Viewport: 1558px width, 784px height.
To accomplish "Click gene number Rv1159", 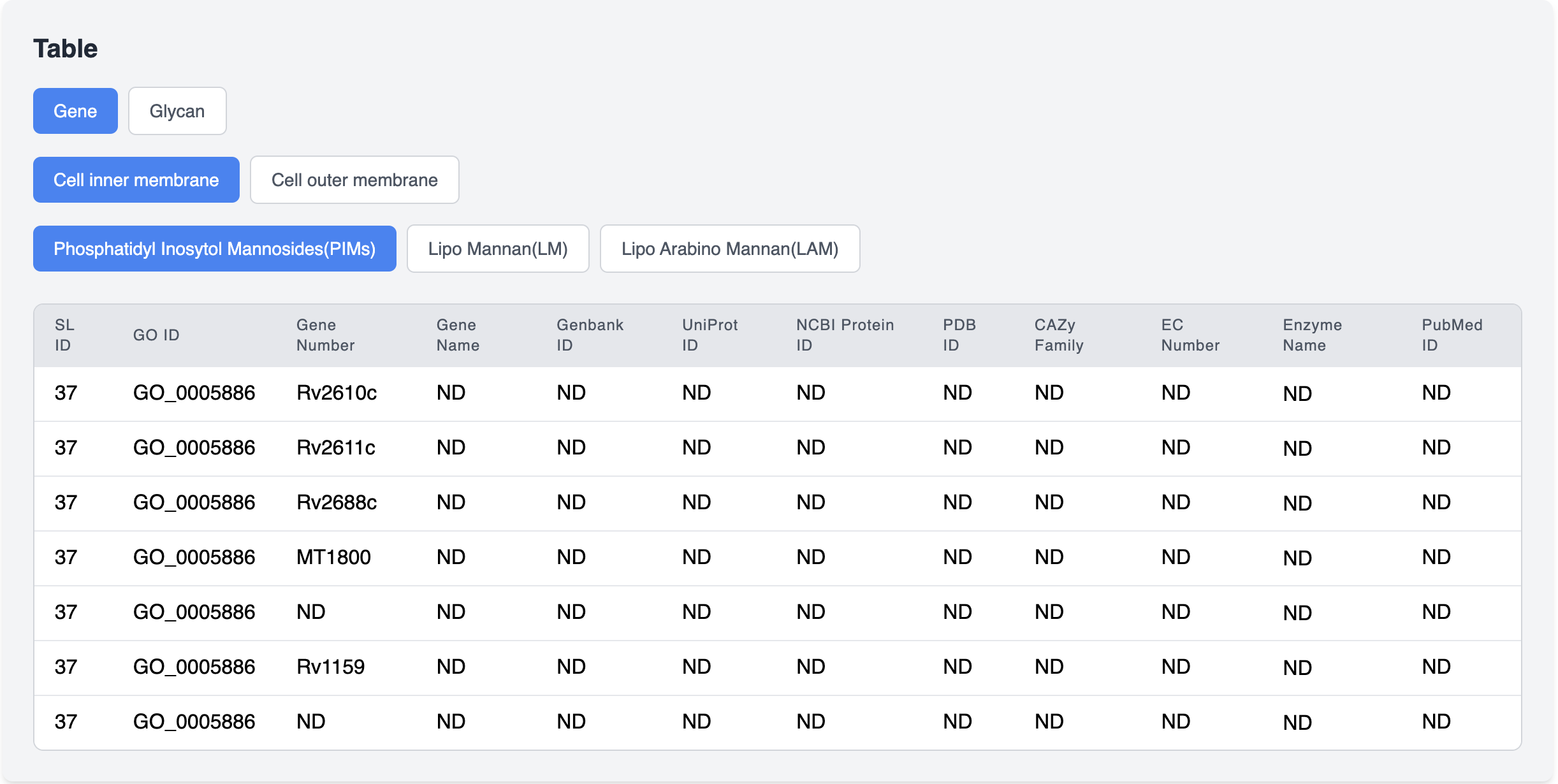I will (x=330, y=667).
